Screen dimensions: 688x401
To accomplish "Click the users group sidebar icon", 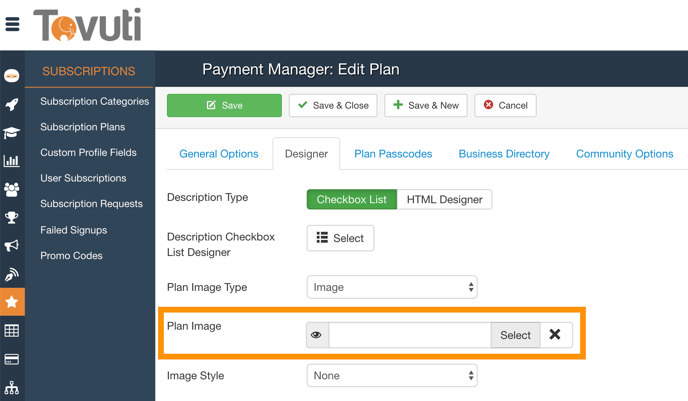I will (x=12, y=189).
